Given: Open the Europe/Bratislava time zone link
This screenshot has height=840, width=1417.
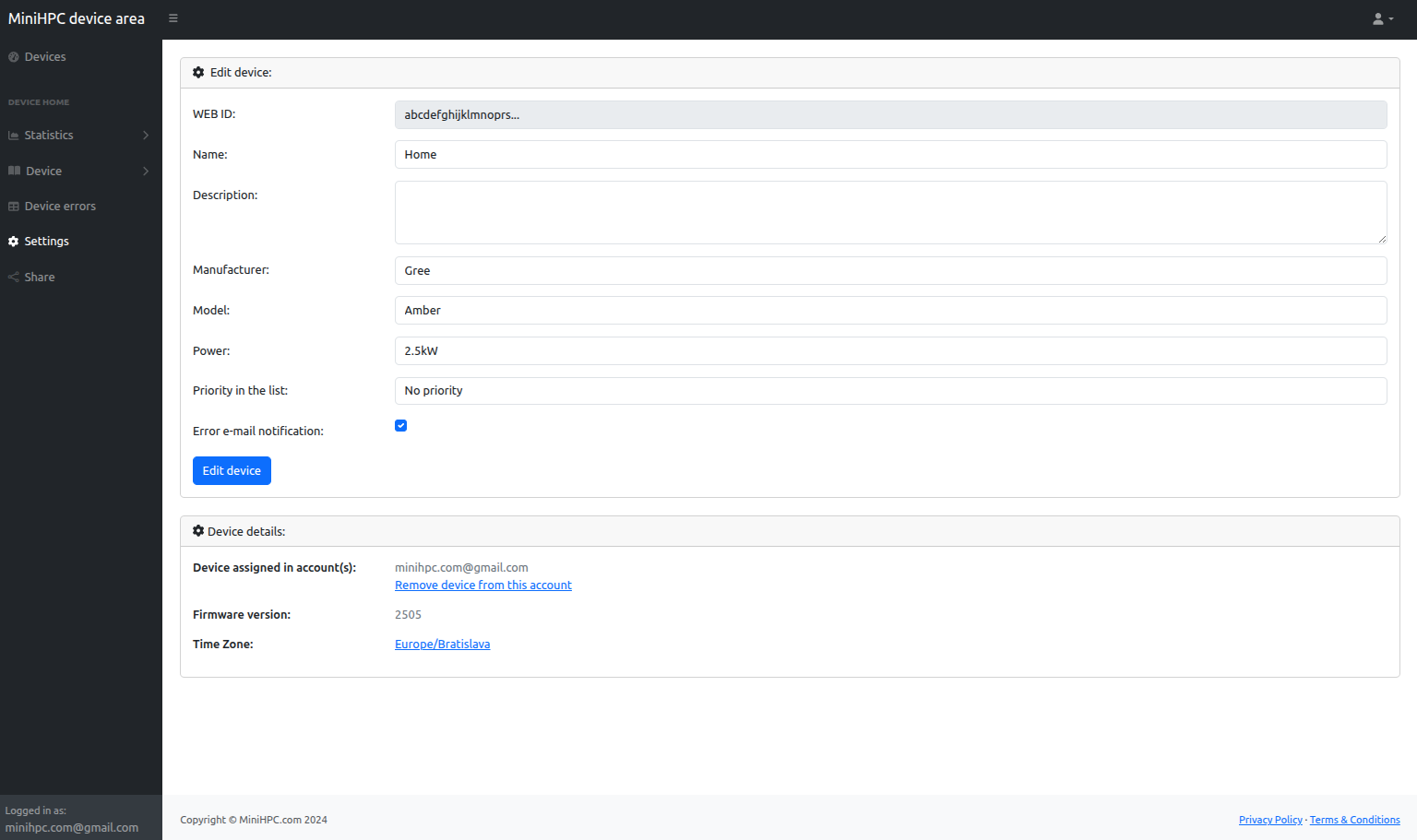Looking at the screenshot, I should (443, 645).
